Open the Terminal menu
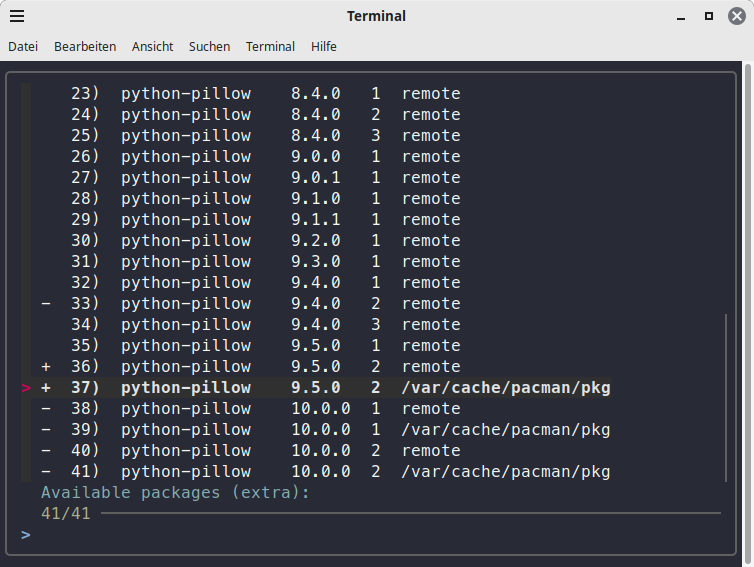 270,46
